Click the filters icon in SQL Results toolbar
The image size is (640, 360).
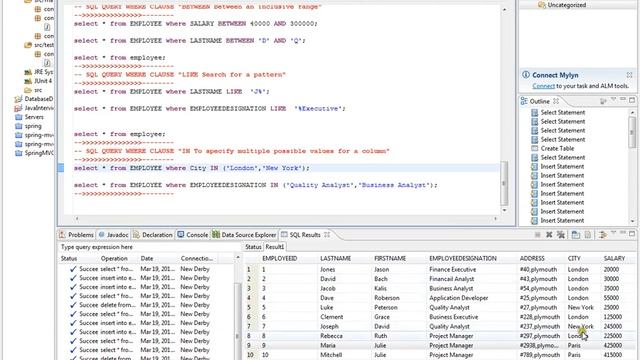click(x=602, y=235)
